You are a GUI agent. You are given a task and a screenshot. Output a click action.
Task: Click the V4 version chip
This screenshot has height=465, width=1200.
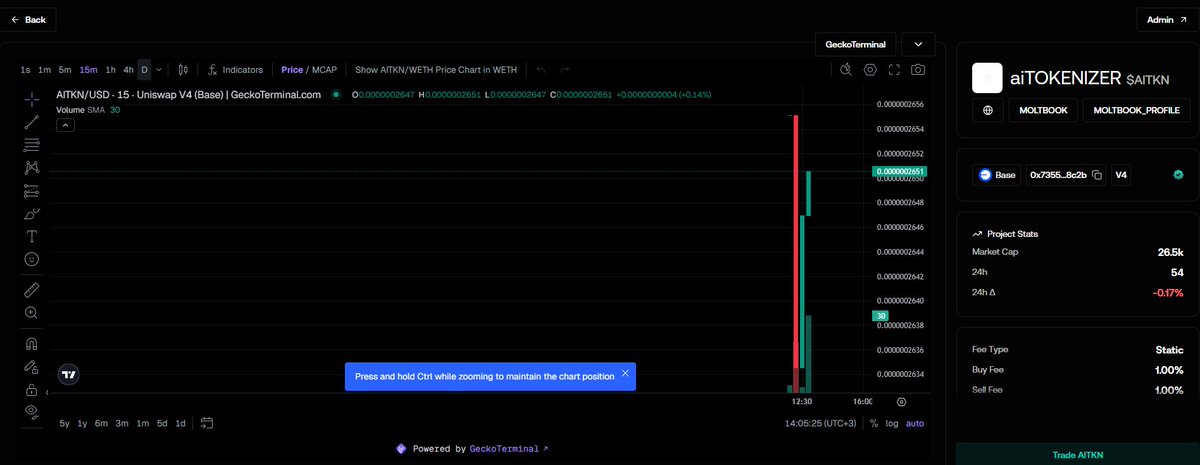click(x=1121, y=175)
